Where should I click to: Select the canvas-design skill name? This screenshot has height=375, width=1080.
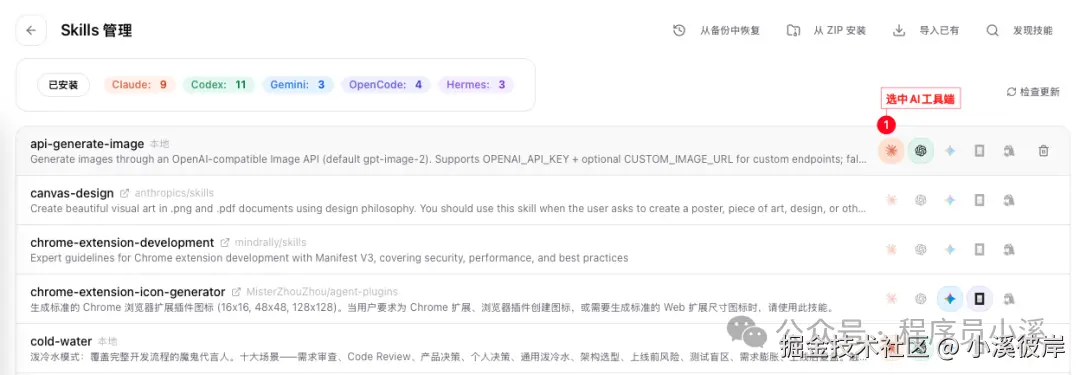click(x=72, y=193)
